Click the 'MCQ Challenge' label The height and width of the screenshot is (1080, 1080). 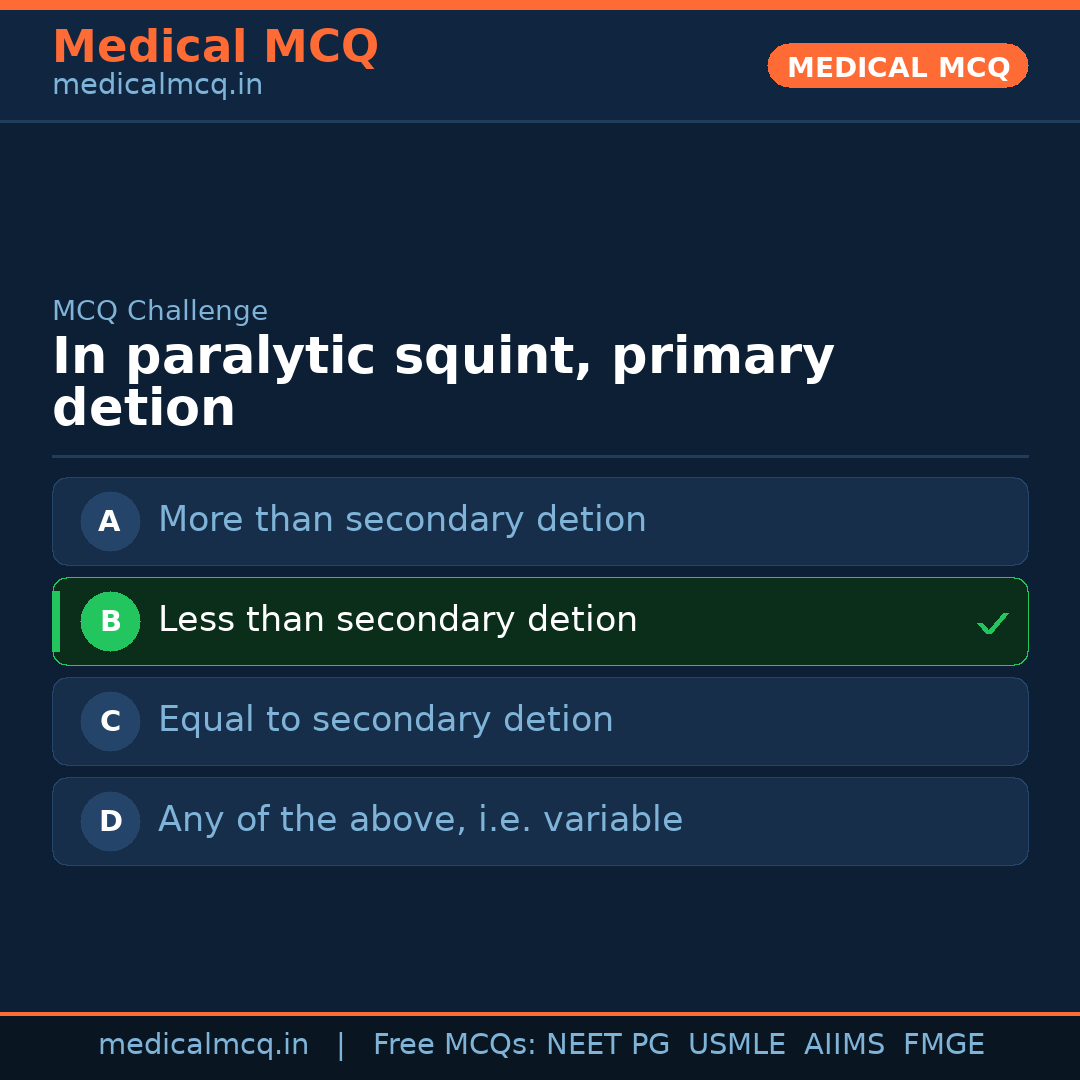[160, 311]
